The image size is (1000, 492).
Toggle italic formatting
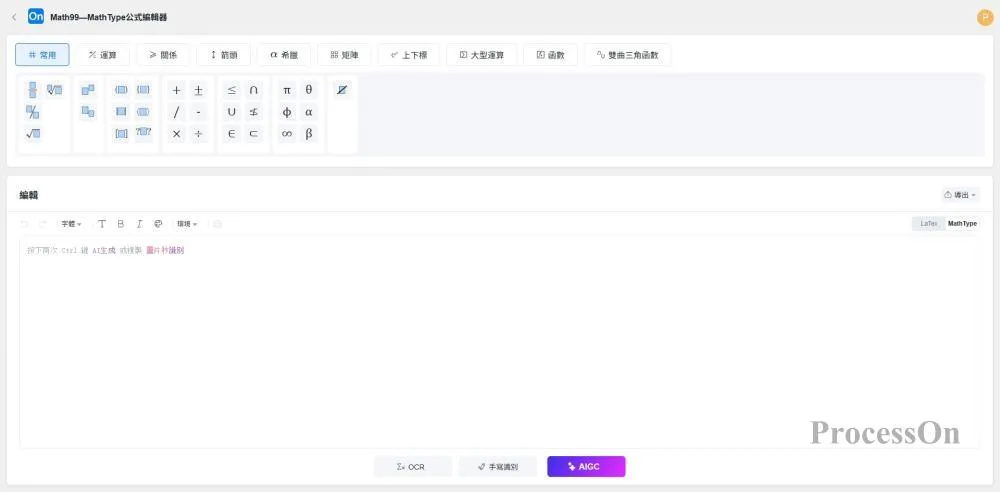pos(139,224)
